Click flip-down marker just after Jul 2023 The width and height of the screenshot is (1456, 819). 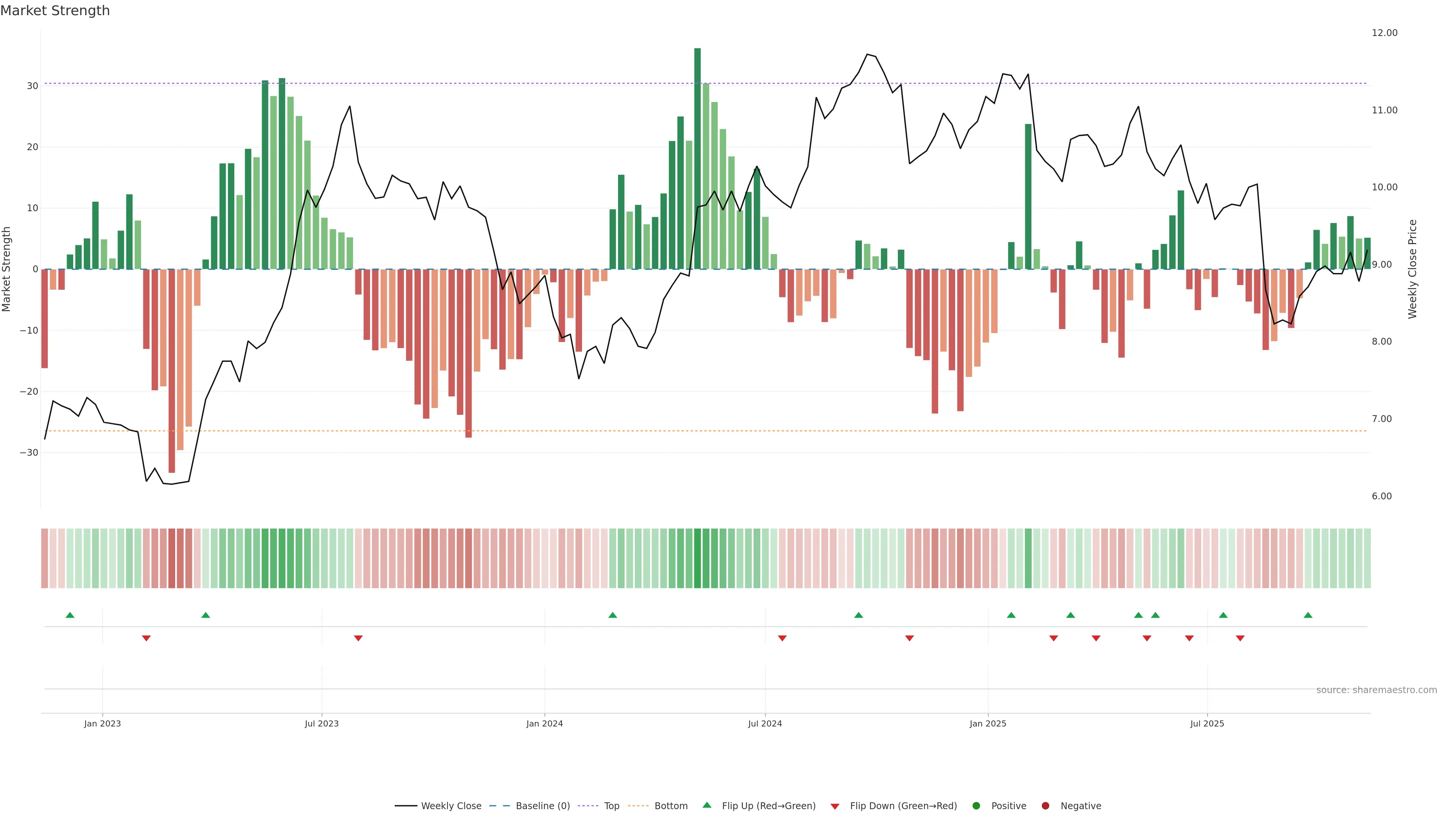(x=358, y=638)
